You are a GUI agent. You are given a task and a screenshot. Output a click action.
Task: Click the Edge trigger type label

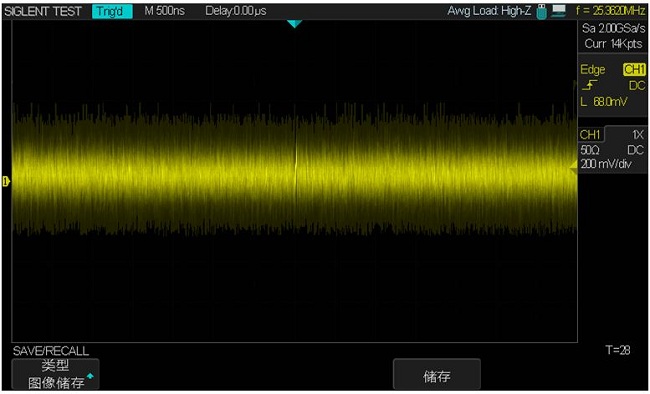point(593,70)
